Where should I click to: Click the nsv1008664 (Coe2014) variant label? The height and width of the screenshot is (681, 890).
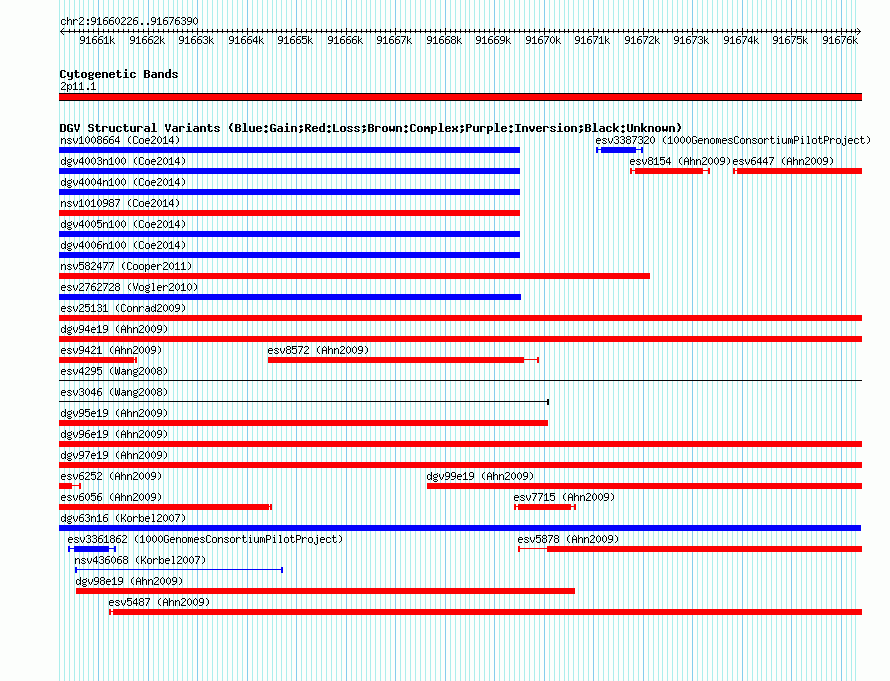[120, 140]
